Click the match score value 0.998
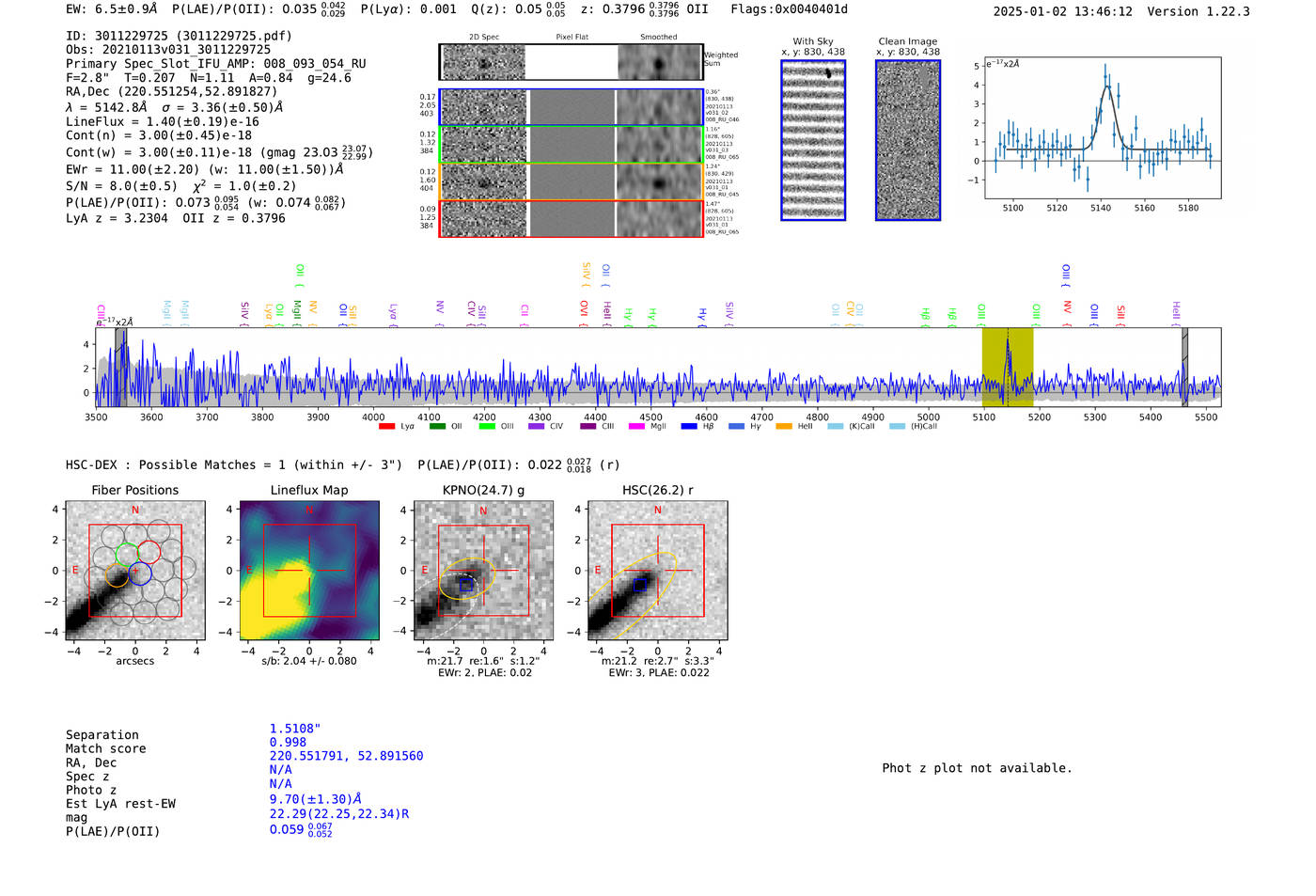The image size is (1316, 896). [289, 742]
